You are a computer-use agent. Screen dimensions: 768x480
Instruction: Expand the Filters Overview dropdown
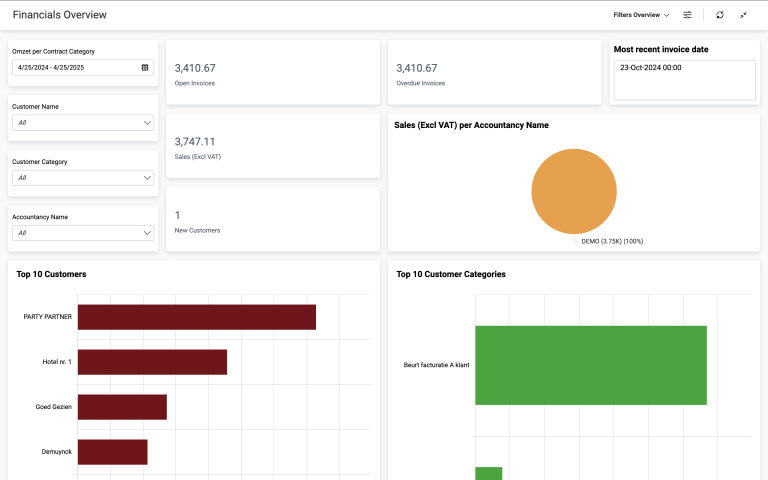(x=641, y=15)
